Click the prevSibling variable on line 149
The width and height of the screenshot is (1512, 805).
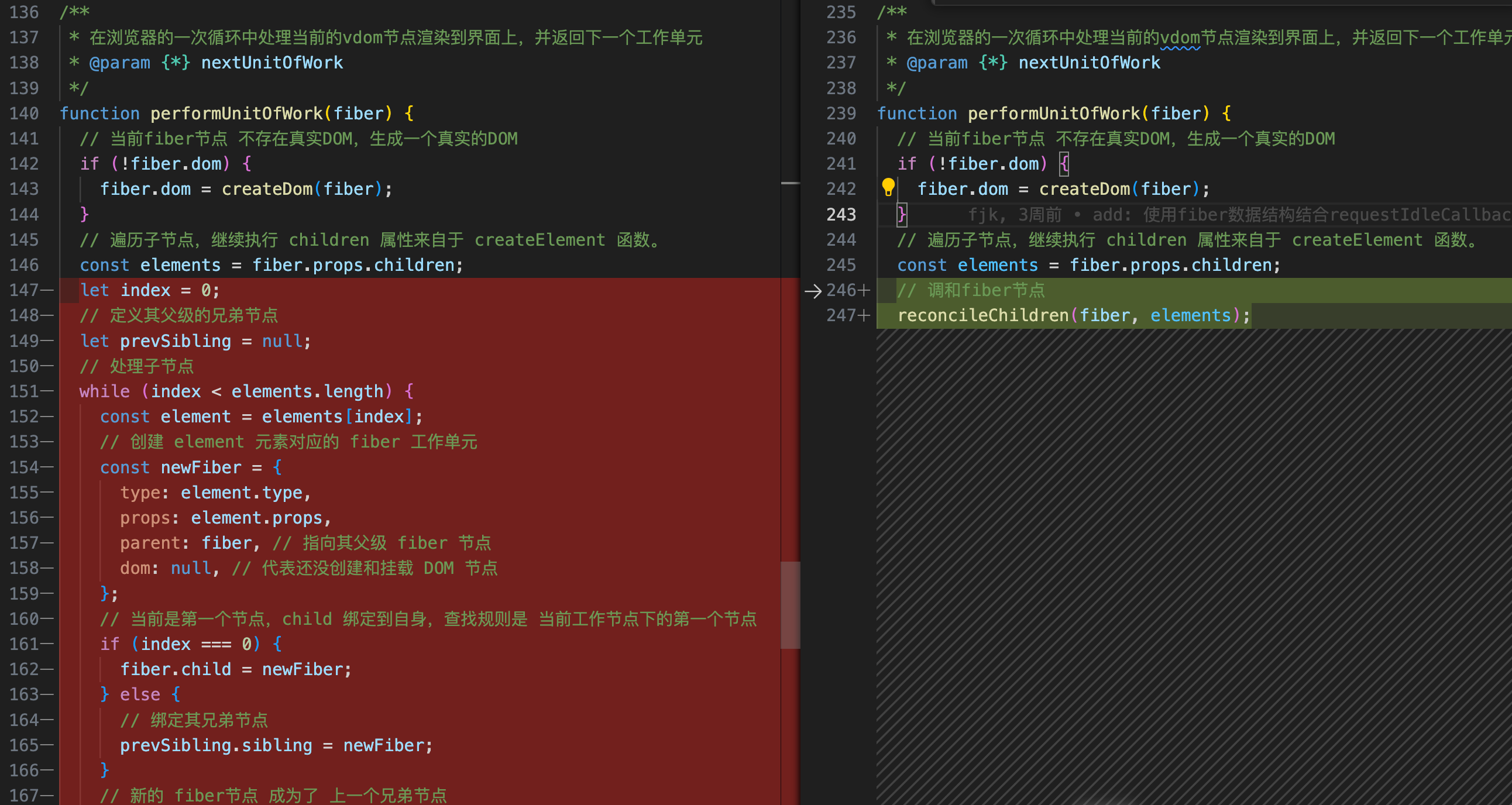(x=176, y=341)
